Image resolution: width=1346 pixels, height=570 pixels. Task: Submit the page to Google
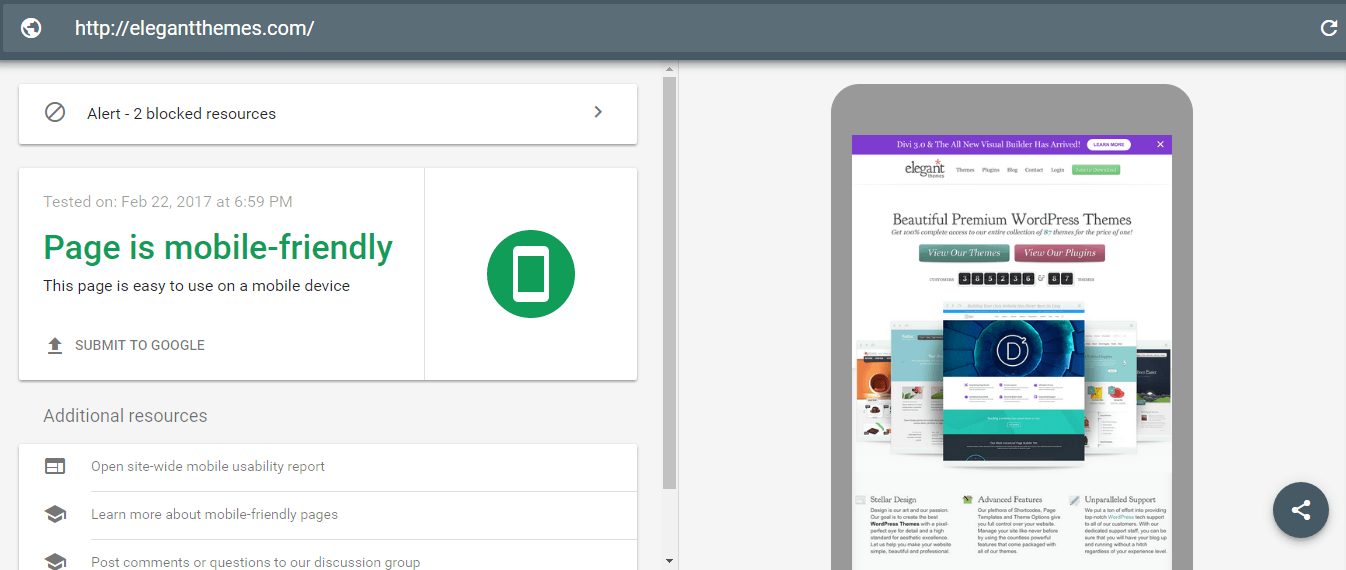(140, 346)
